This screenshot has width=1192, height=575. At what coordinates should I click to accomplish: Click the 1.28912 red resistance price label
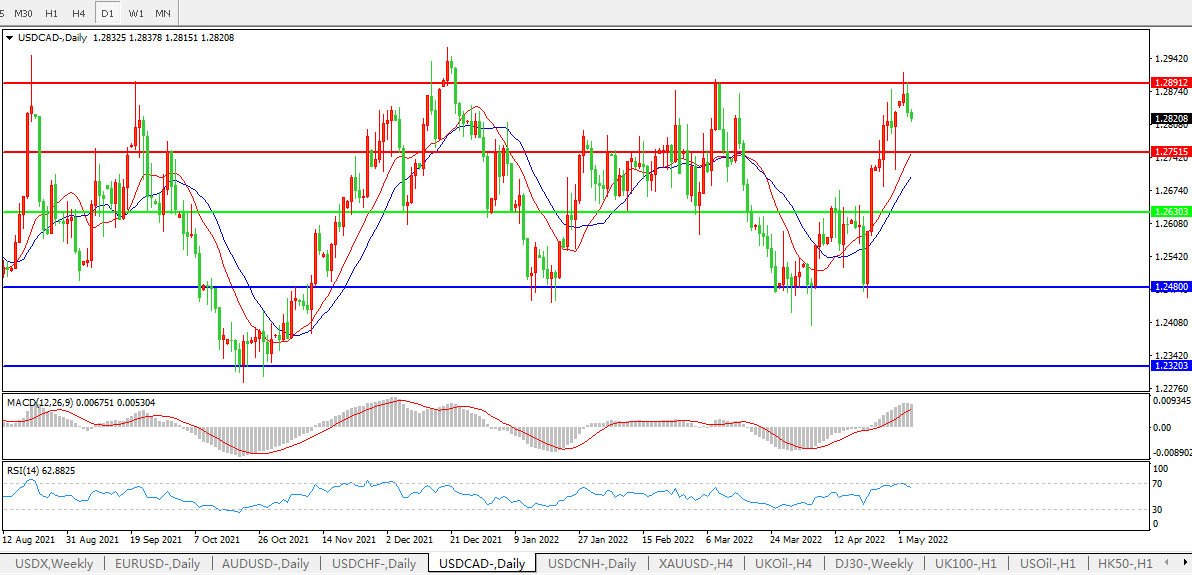[x=1170, y=83]
